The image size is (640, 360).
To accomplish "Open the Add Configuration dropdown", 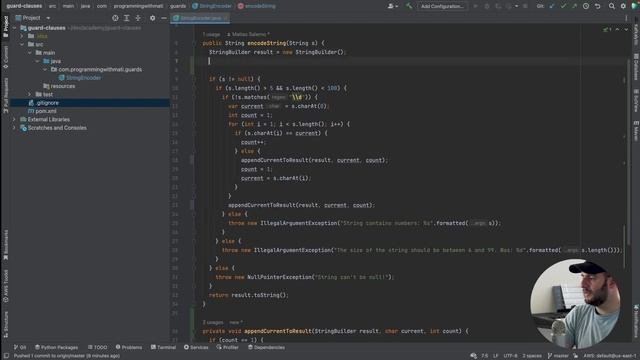I will (442, 6).
